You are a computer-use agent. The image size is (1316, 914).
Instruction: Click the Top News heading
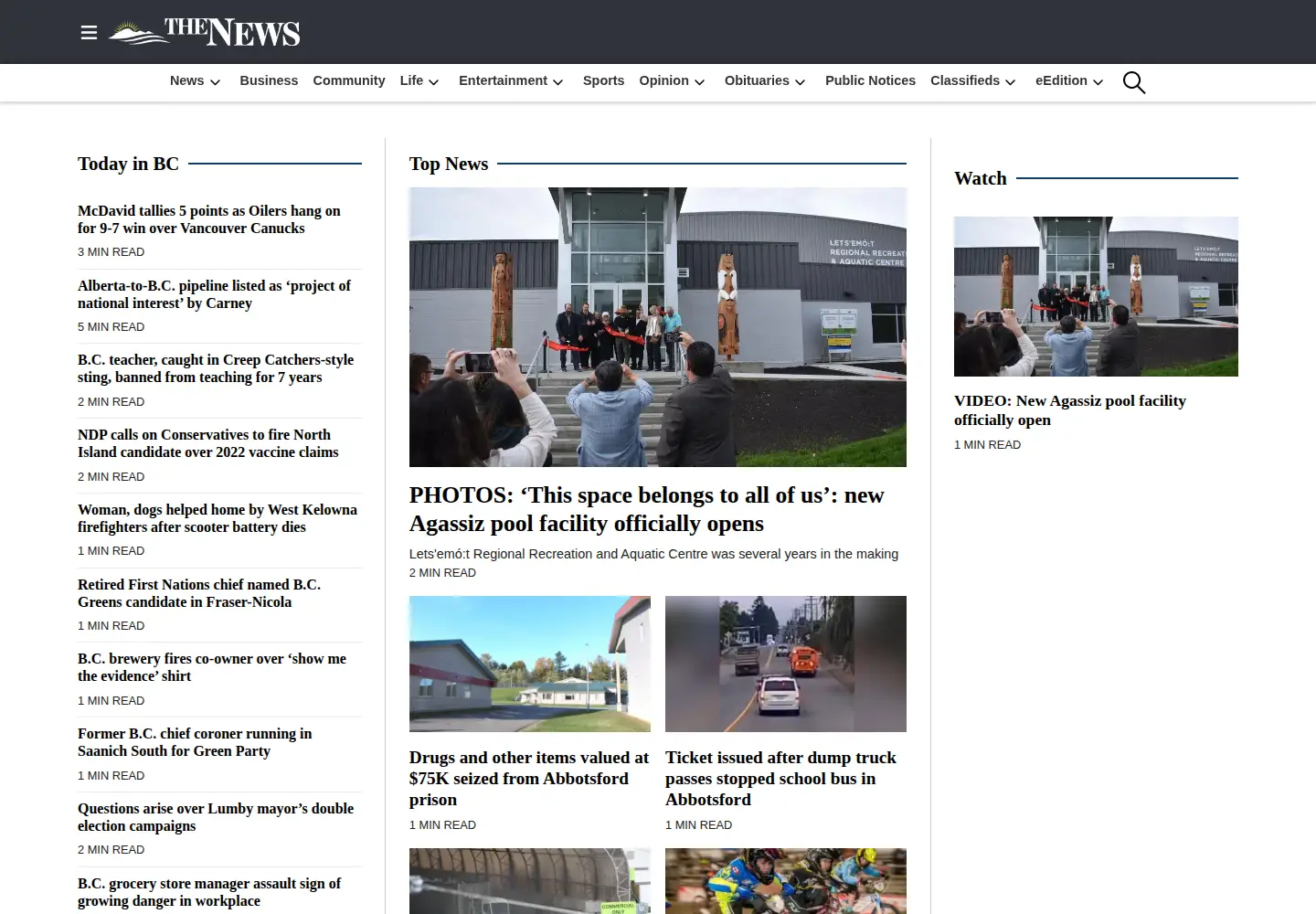point(449,164)
